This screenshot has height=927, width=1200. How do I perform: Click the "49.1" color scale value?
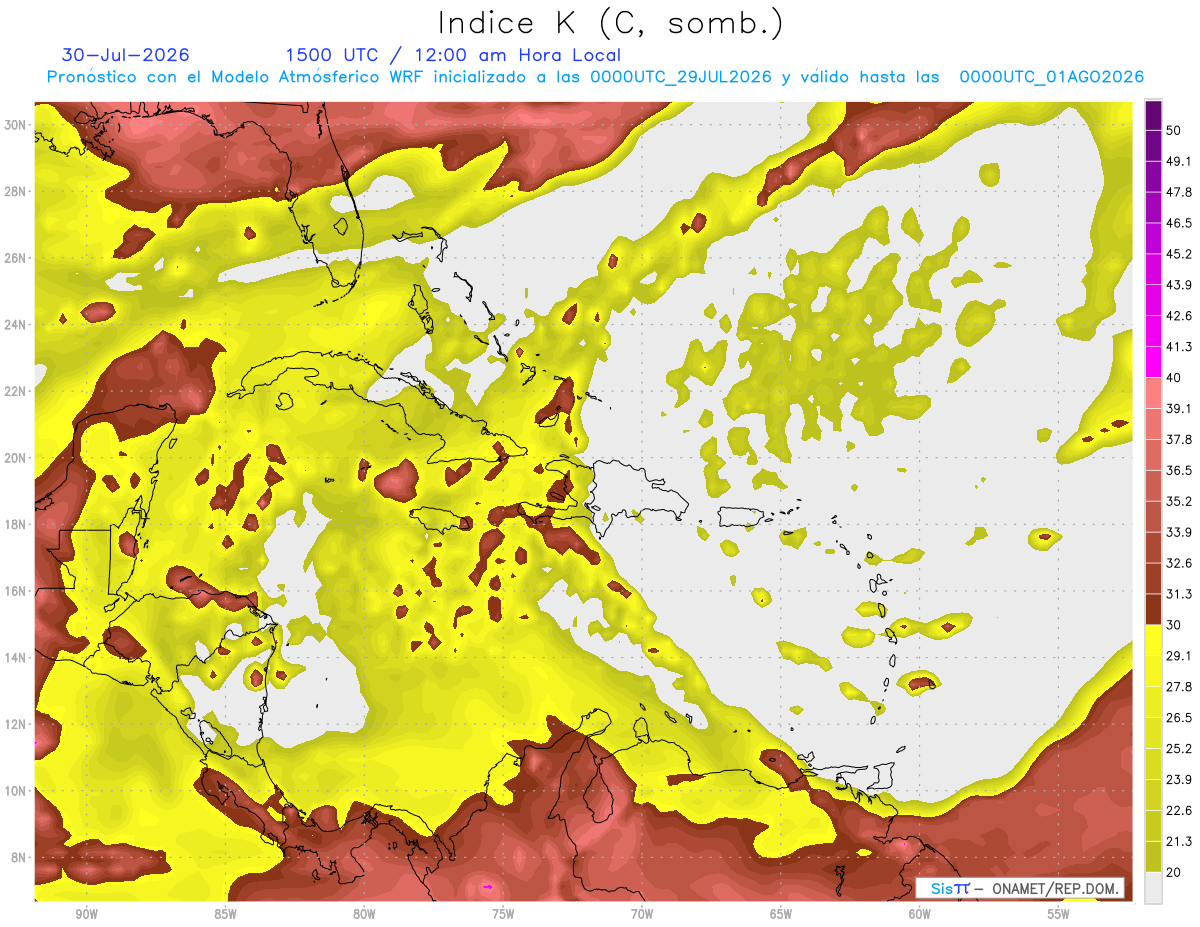[1178, 161]
